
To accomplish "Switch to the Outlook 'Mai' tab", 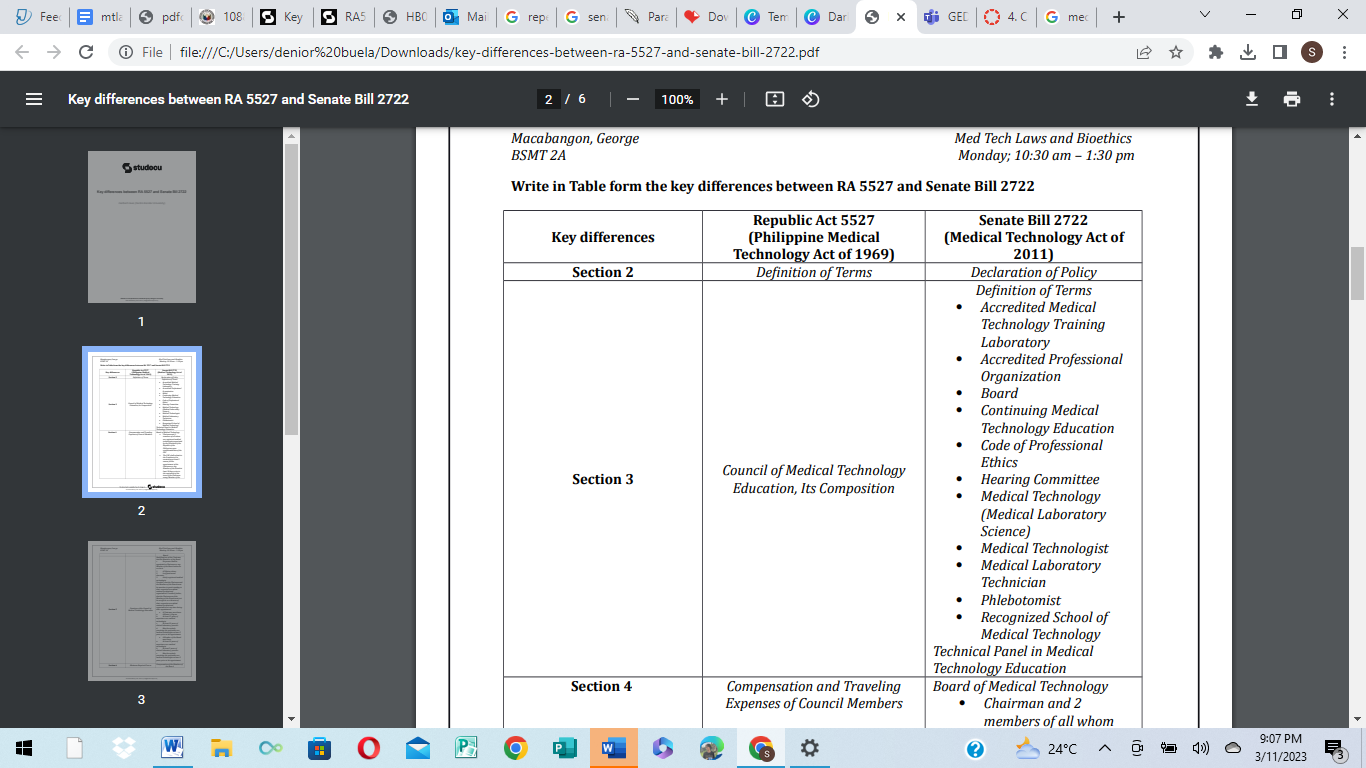I will pyautogui.click(x=465, y=17).
